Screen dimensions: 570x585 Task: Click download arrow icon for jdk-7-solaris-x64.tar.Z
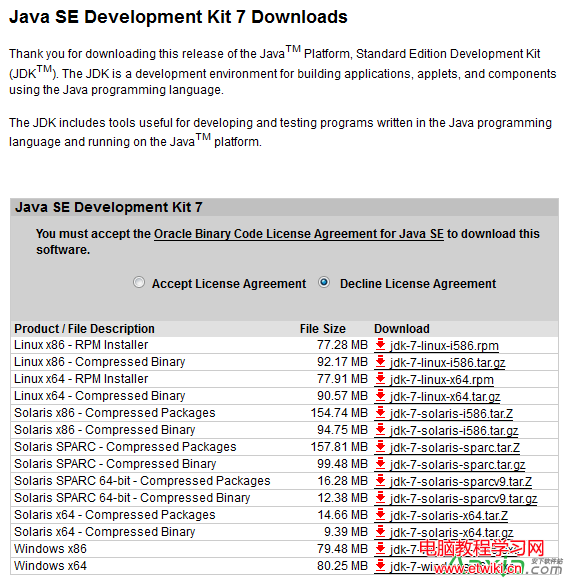[380, 514]
